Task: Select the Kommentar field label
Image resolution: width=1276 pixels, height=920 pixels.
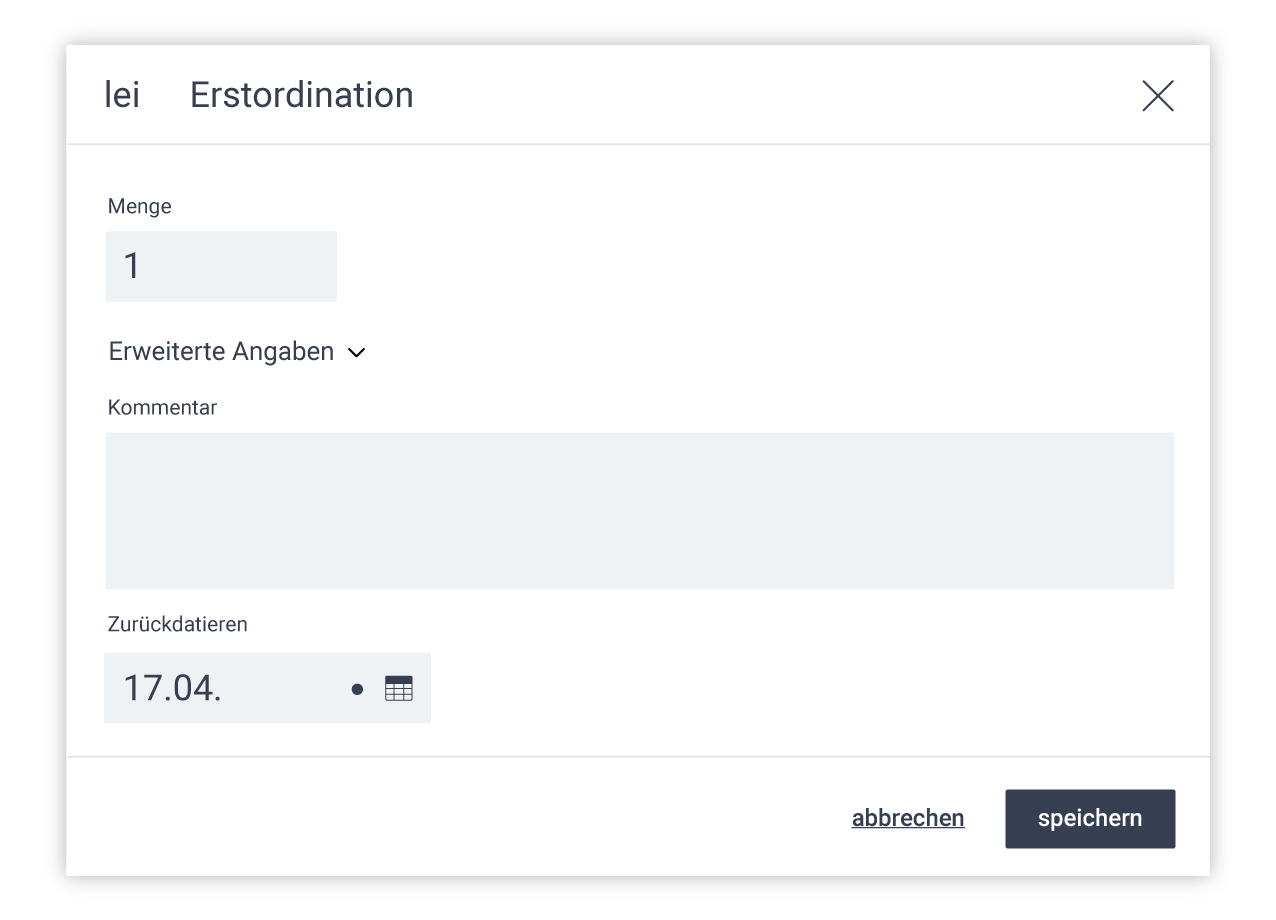Action: coord(162,408)
